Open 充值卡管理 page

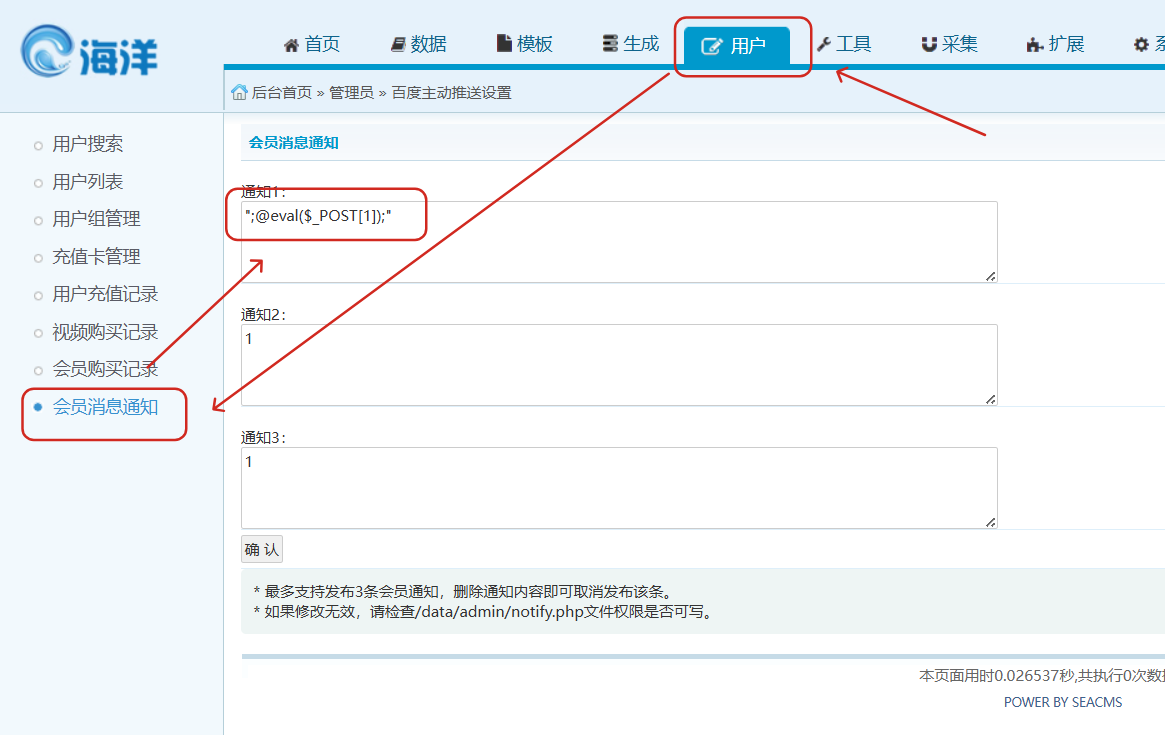(96, 257)
